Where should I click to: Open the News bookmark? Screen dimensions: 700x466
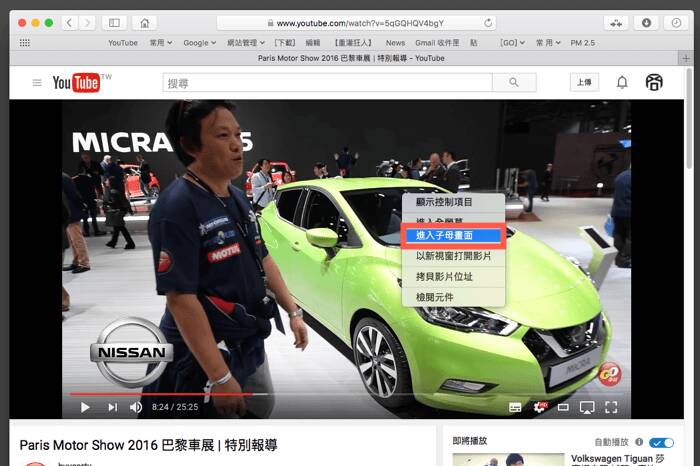tap(395, 43)
